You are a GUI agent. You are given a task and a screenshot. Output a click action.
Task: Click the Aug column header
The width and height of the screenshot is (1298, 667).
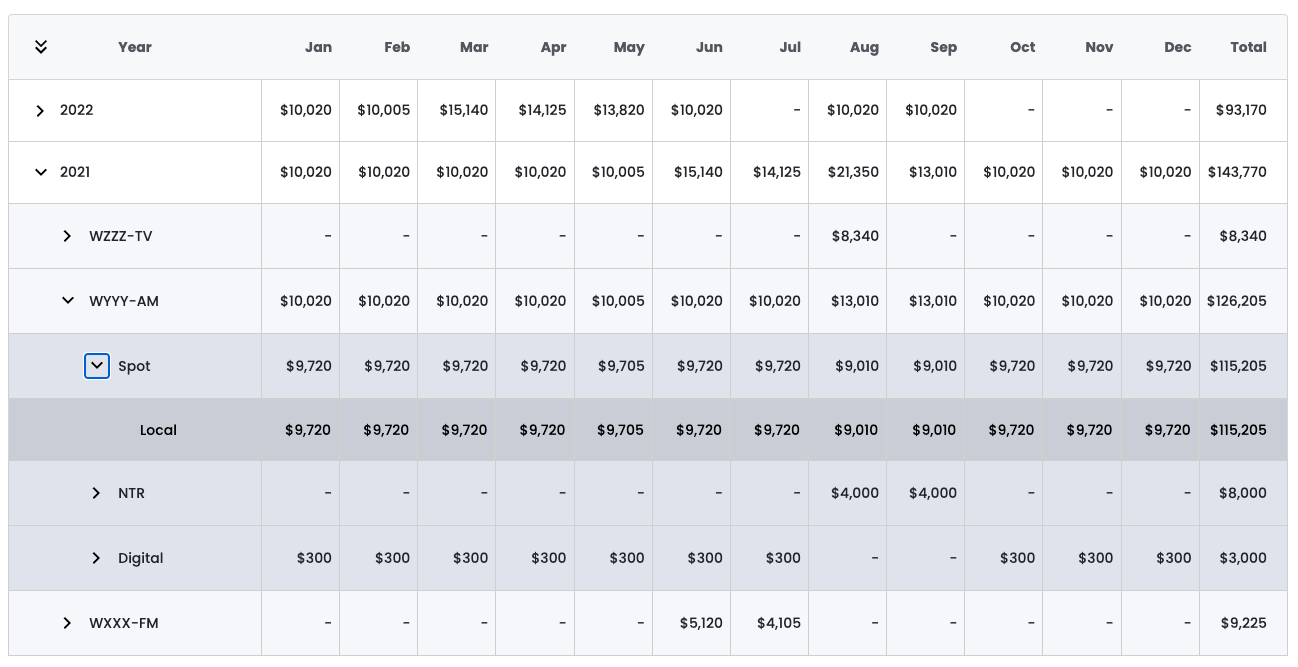coord(864,47)
